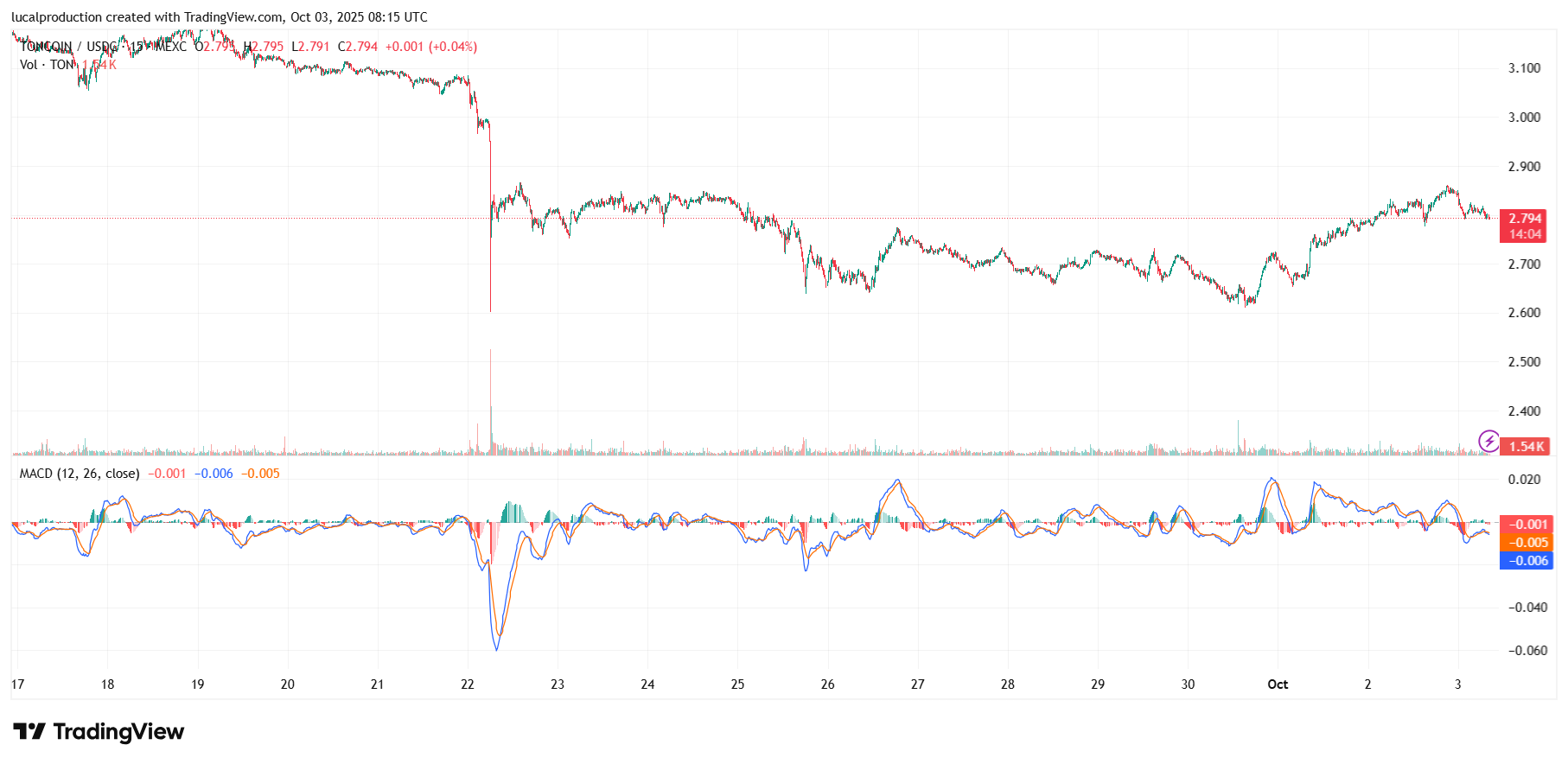The width and height of the screenshot is (1568, 764).
Task: Click the 22 date label on time axis
Action: point(468,684)
